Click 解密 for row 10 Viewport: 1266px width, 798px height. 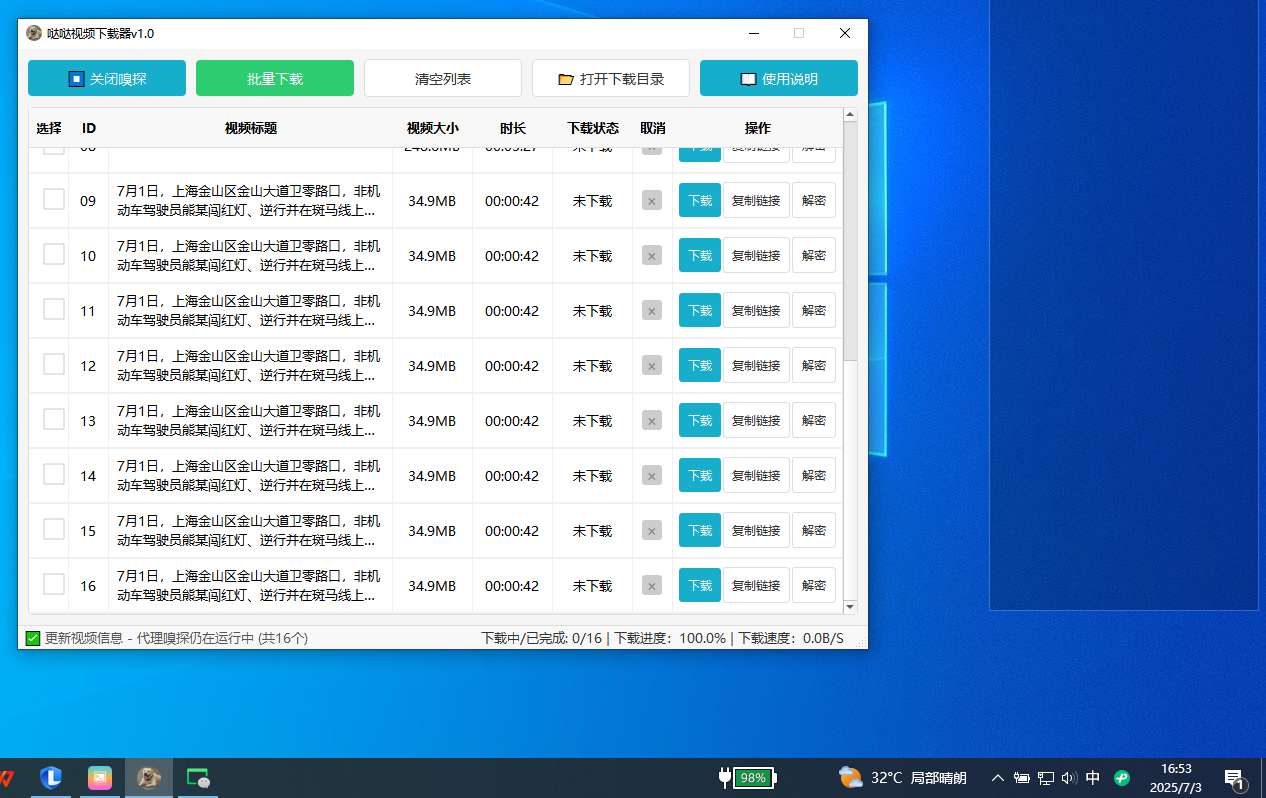[x=814, y=255]
